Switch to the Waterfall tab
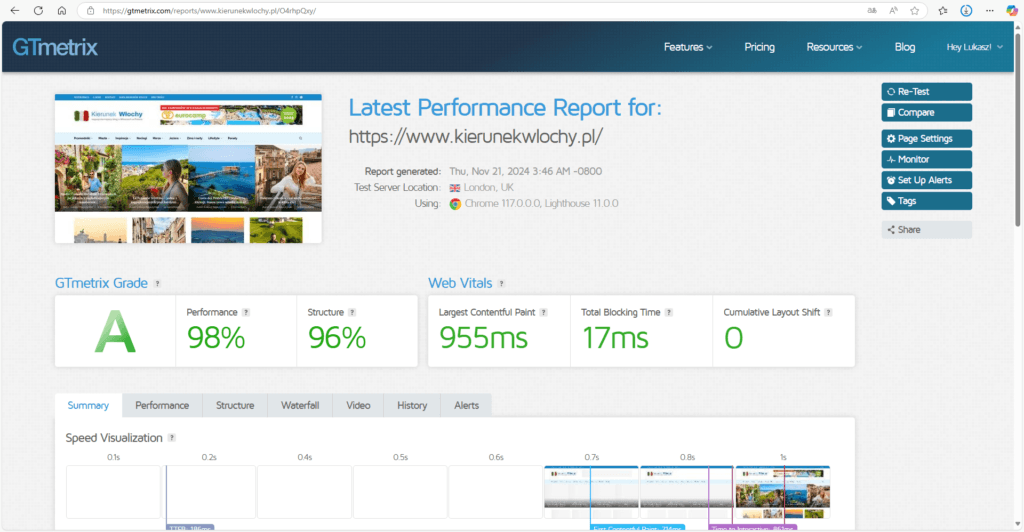 (x=300, y=405)
